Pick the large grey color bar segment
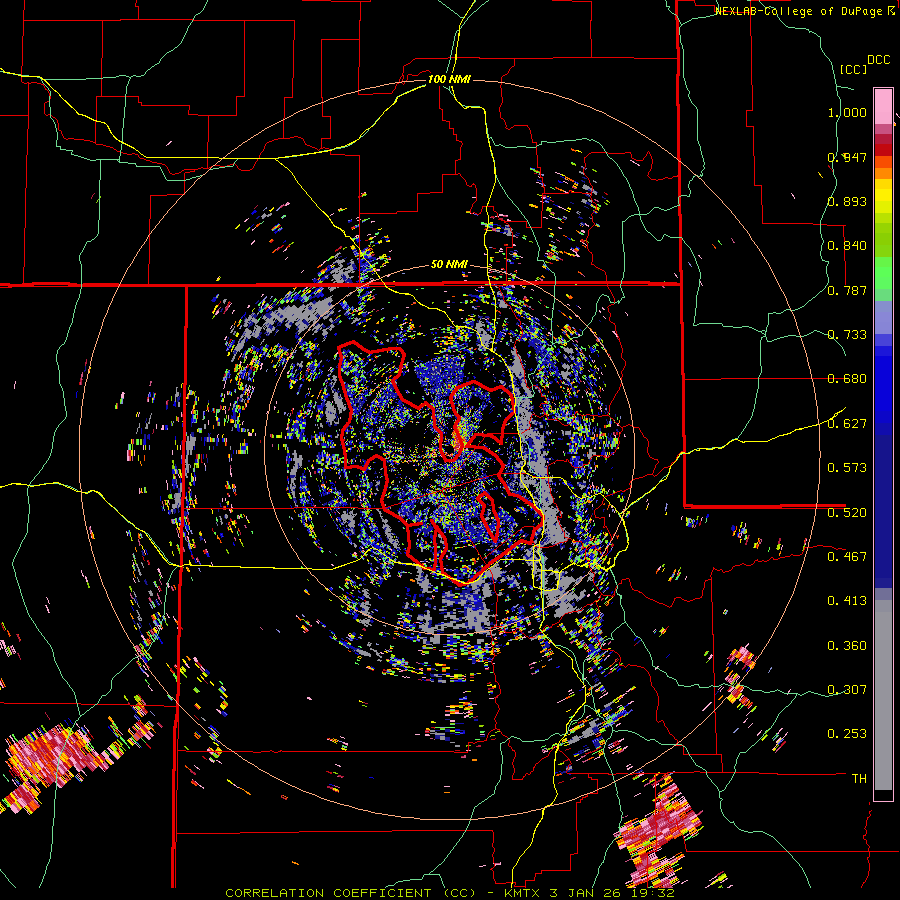This screenshot has height=900, width=900. (x=883, y=695)
